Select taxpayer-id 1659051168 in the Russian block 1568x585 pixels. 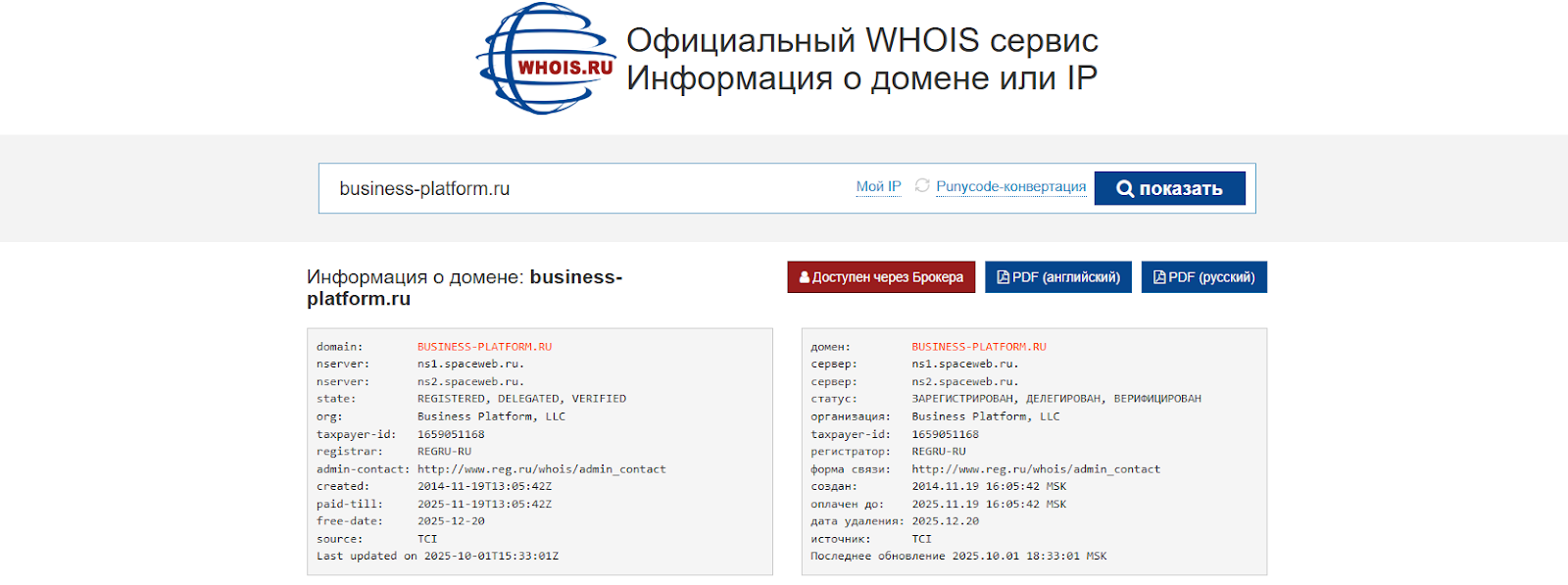(946, 434)
